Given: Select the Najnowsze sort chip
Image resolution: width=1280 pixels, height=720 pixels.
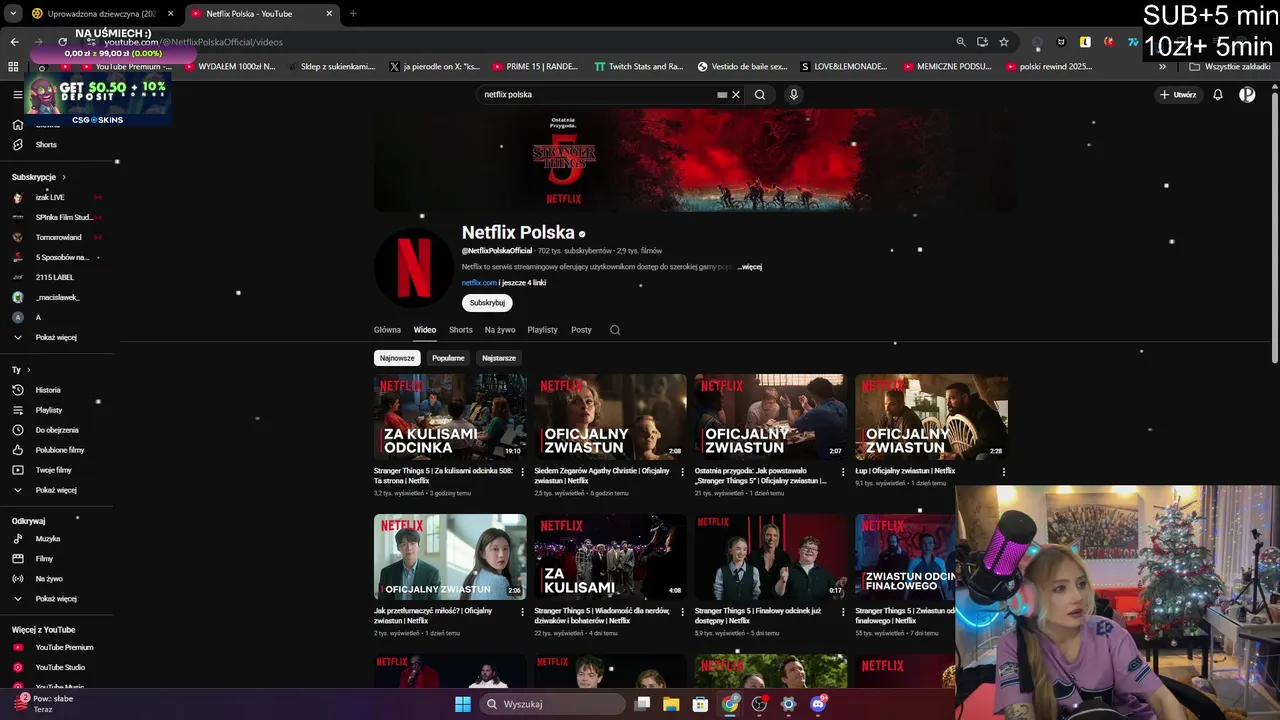Looking at the screenshot, I should (397, 358).
